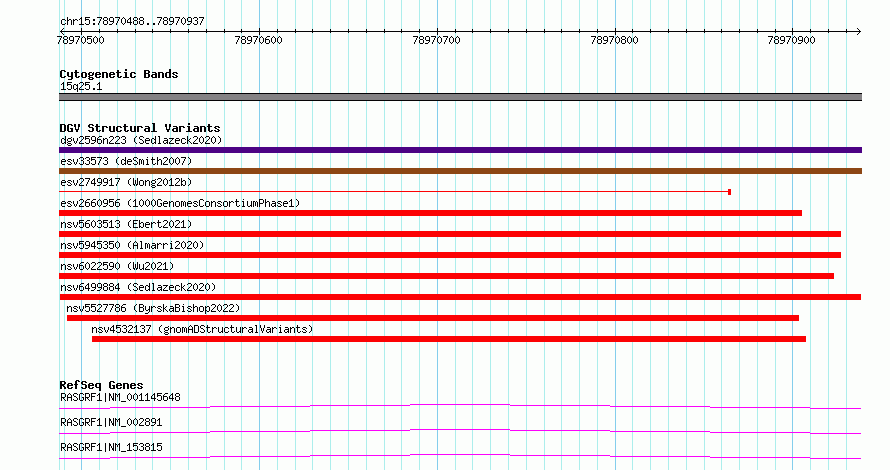The width and height of the screenshot is (890, 470).
Task: Click the magenta line of the RASGRF1|NM_001145648 transcript
Action: [460, 406]
